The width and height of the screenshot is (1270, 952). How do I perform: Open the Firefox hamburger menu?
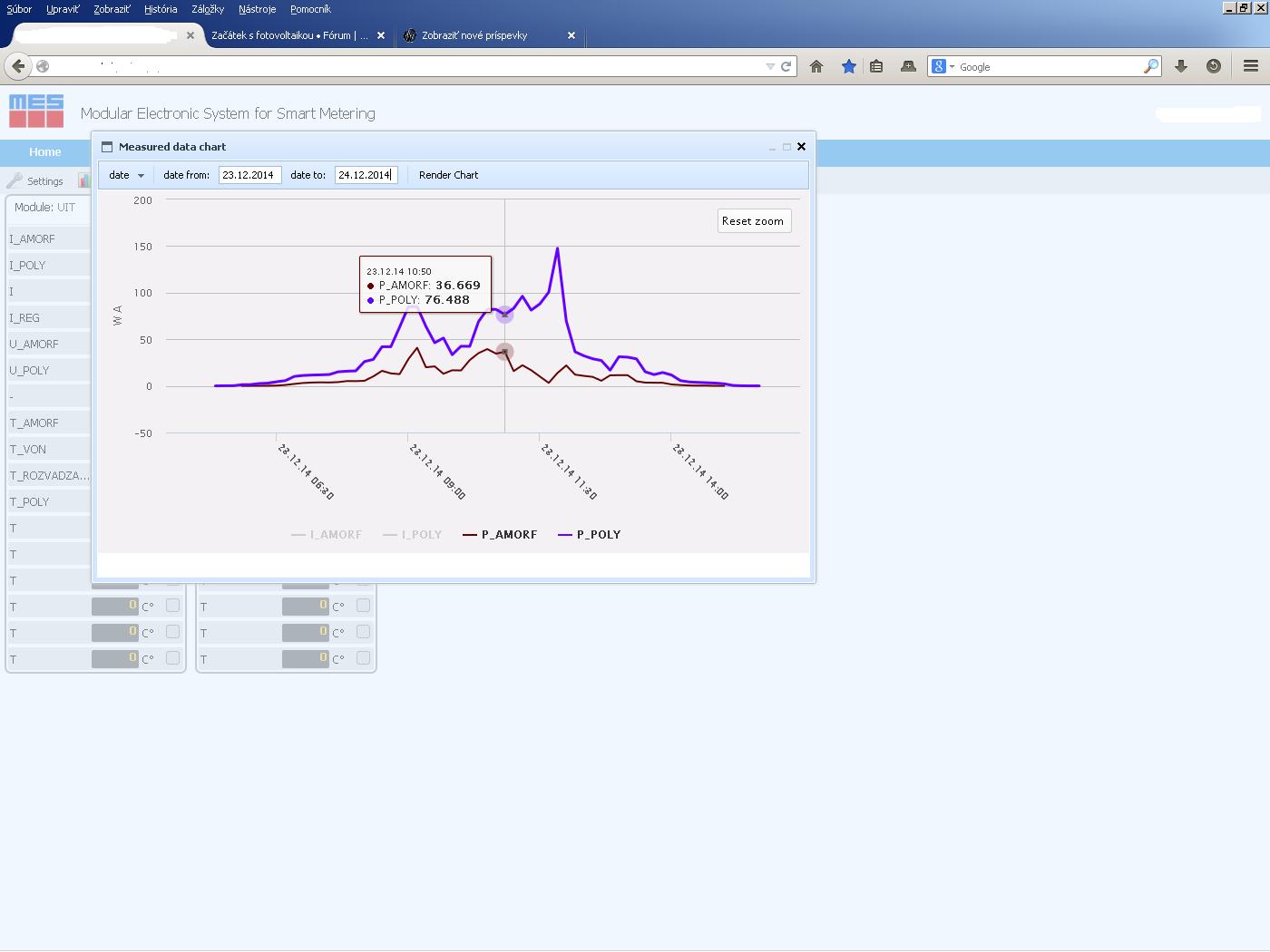pyautogui.click(x=1250, y=66)
